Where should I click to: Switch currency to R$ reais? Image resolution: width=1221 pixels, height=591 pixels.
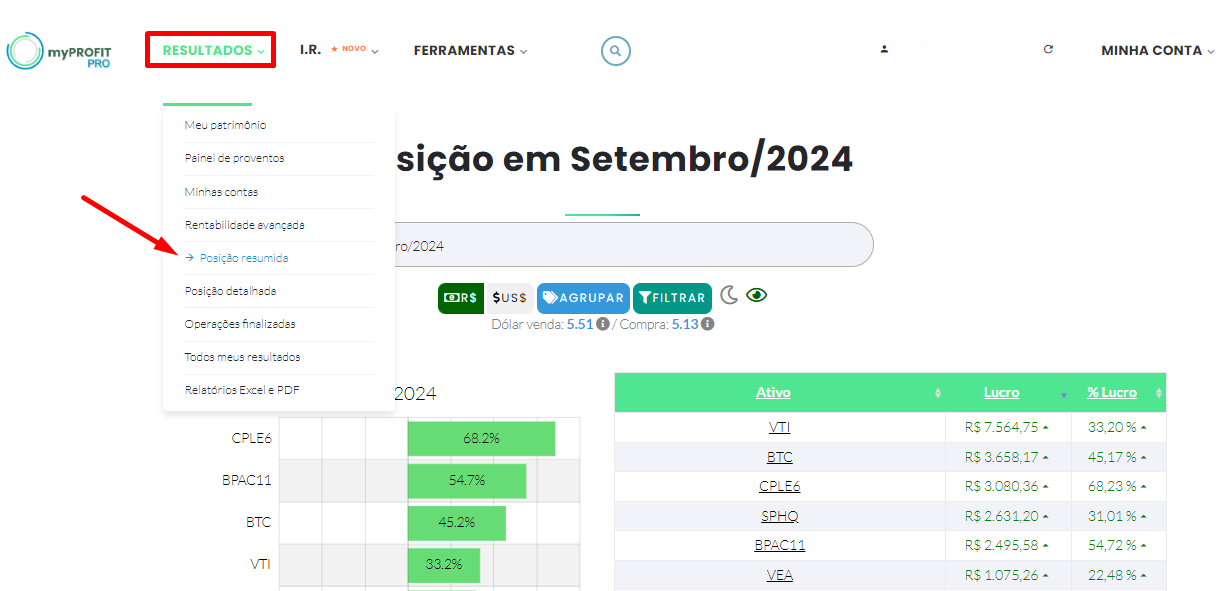click(461, 298)
